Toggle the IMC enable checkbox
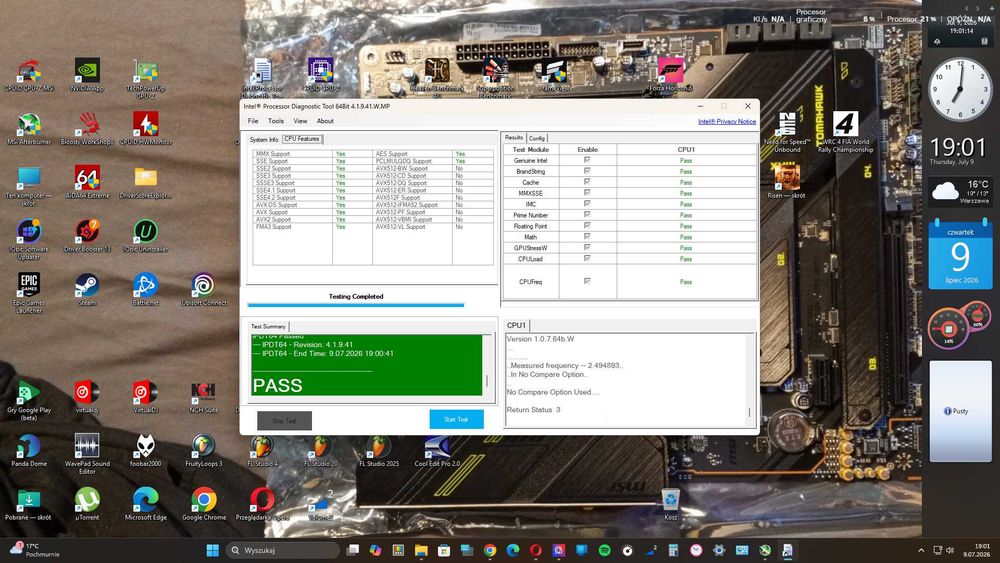 coord(587,203)
